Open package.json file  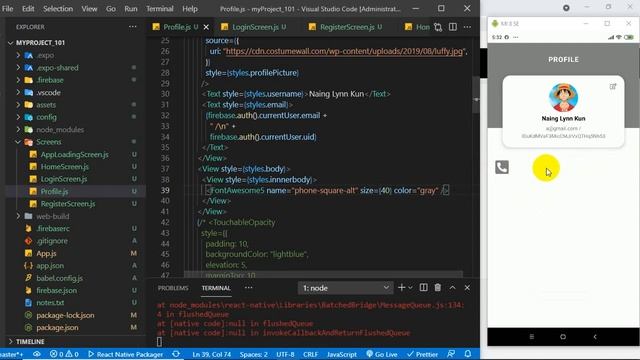57,327
